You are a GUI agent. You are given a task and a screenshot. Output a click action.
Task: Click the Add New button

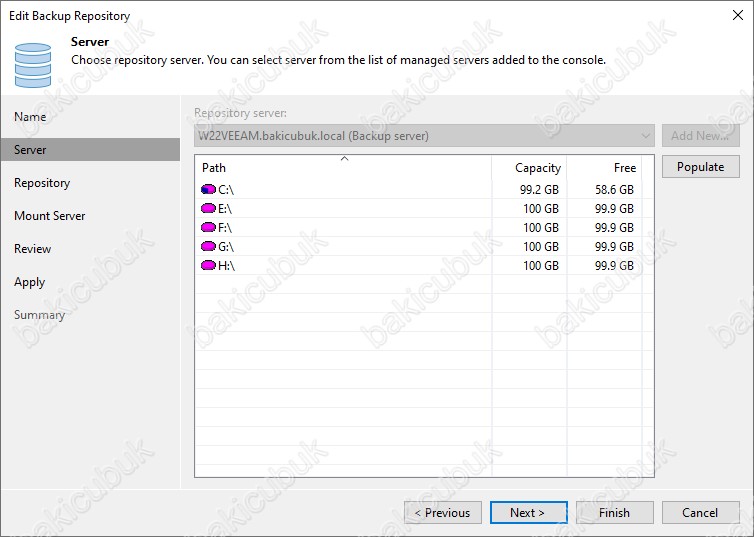click(x=700, y=136)
